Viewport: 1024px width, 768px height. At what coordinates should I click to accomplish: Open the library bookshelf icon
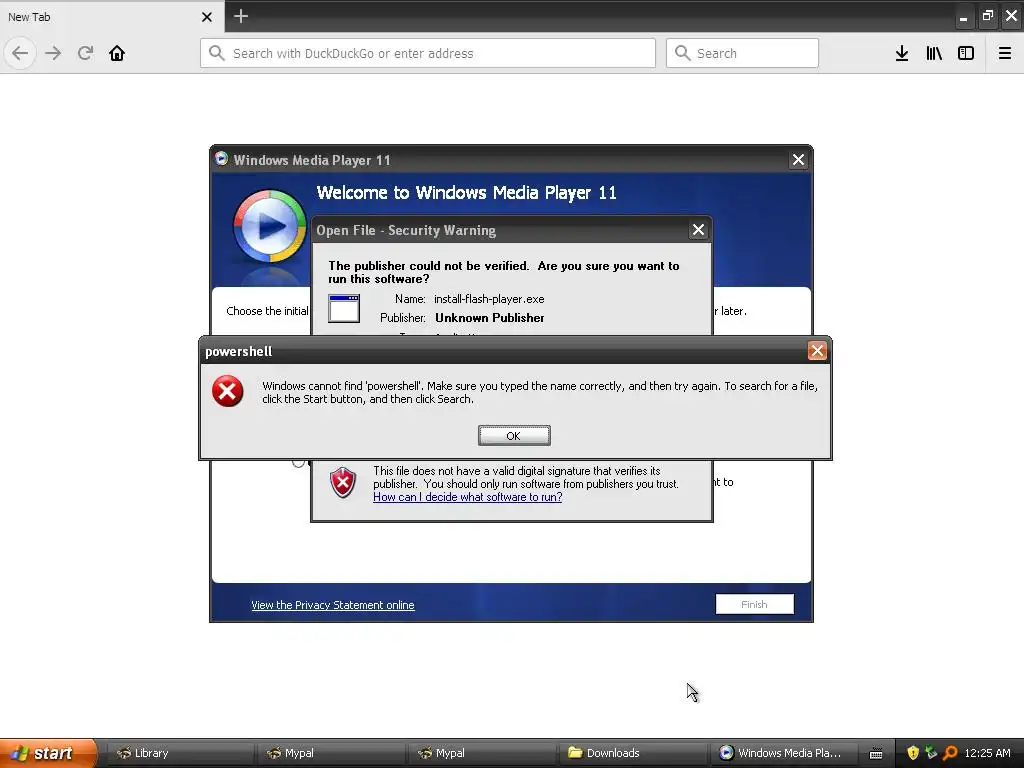pyautogui.click(x=934, y=53)
